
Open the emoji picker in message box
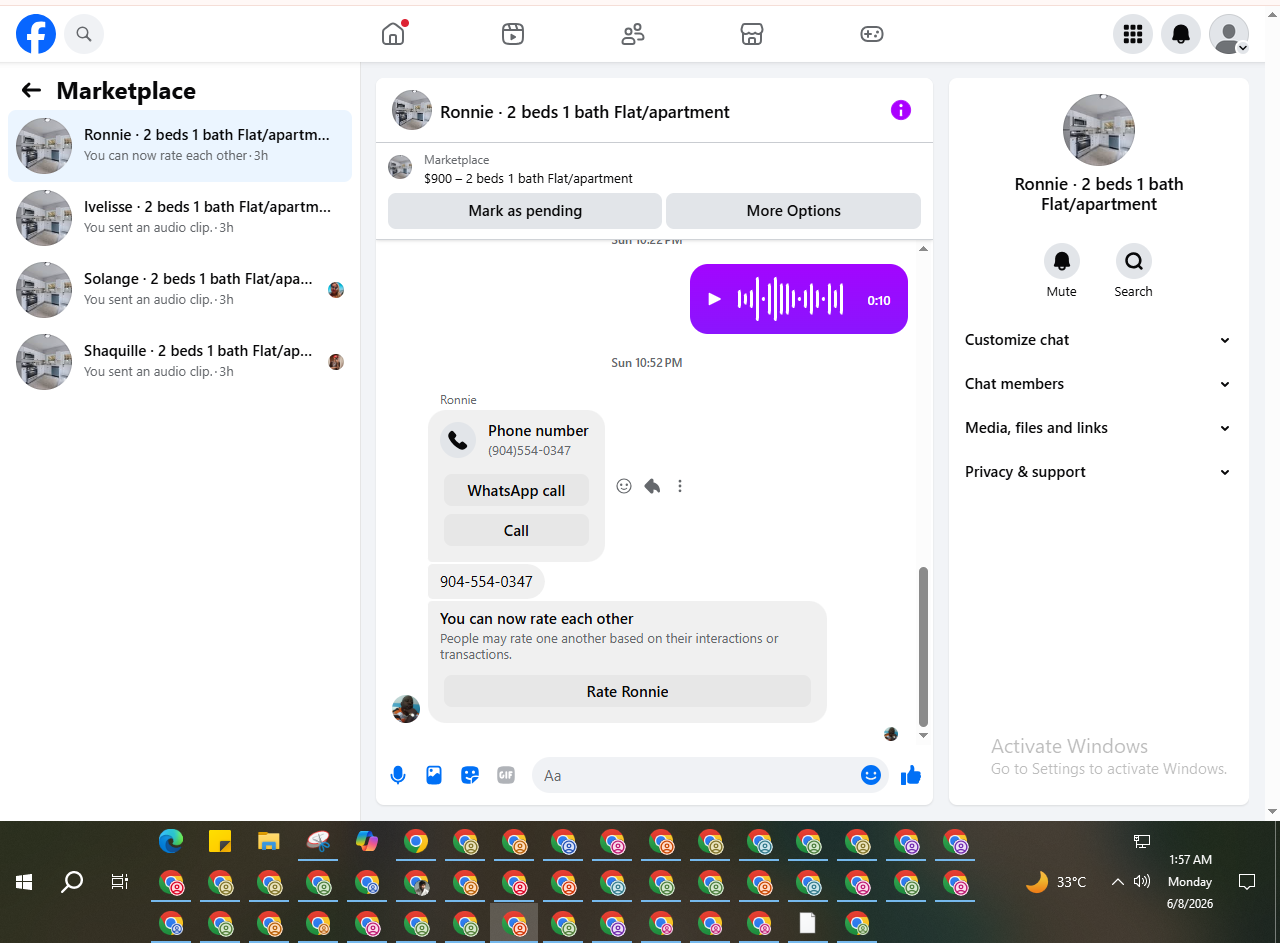click(871, 775)
